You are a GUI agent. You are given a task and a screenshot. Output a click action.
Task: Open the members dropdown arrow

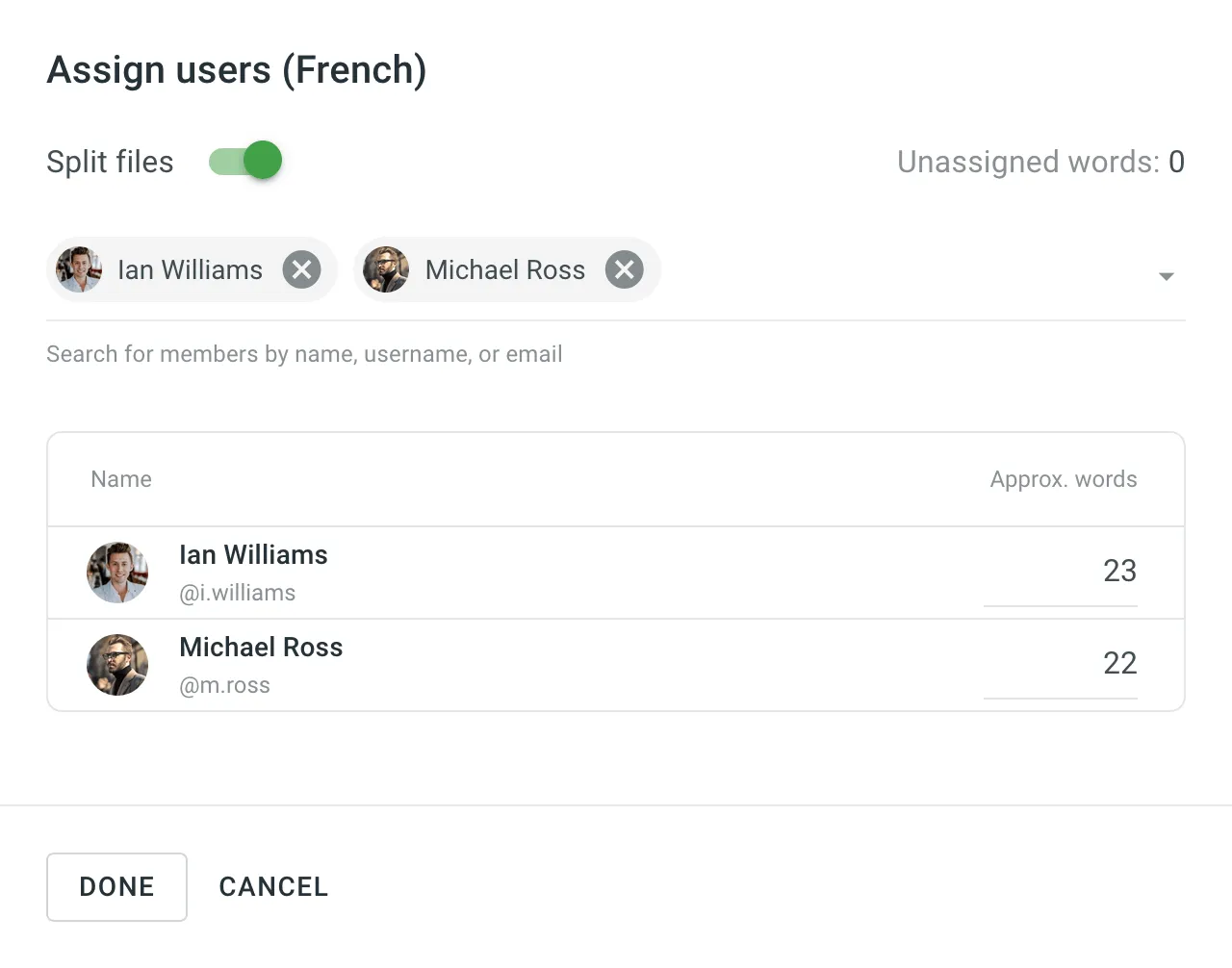pos(1166,276)
